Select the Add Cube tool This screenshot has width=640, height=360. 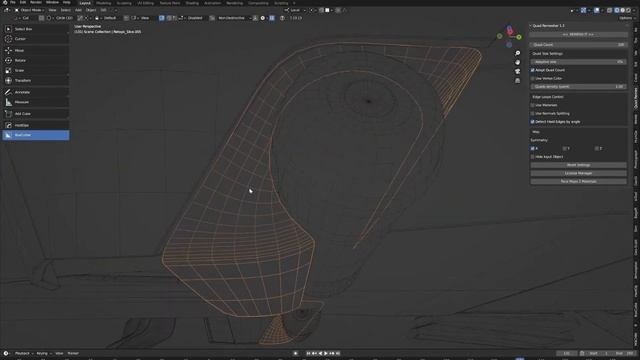point(36,113)
